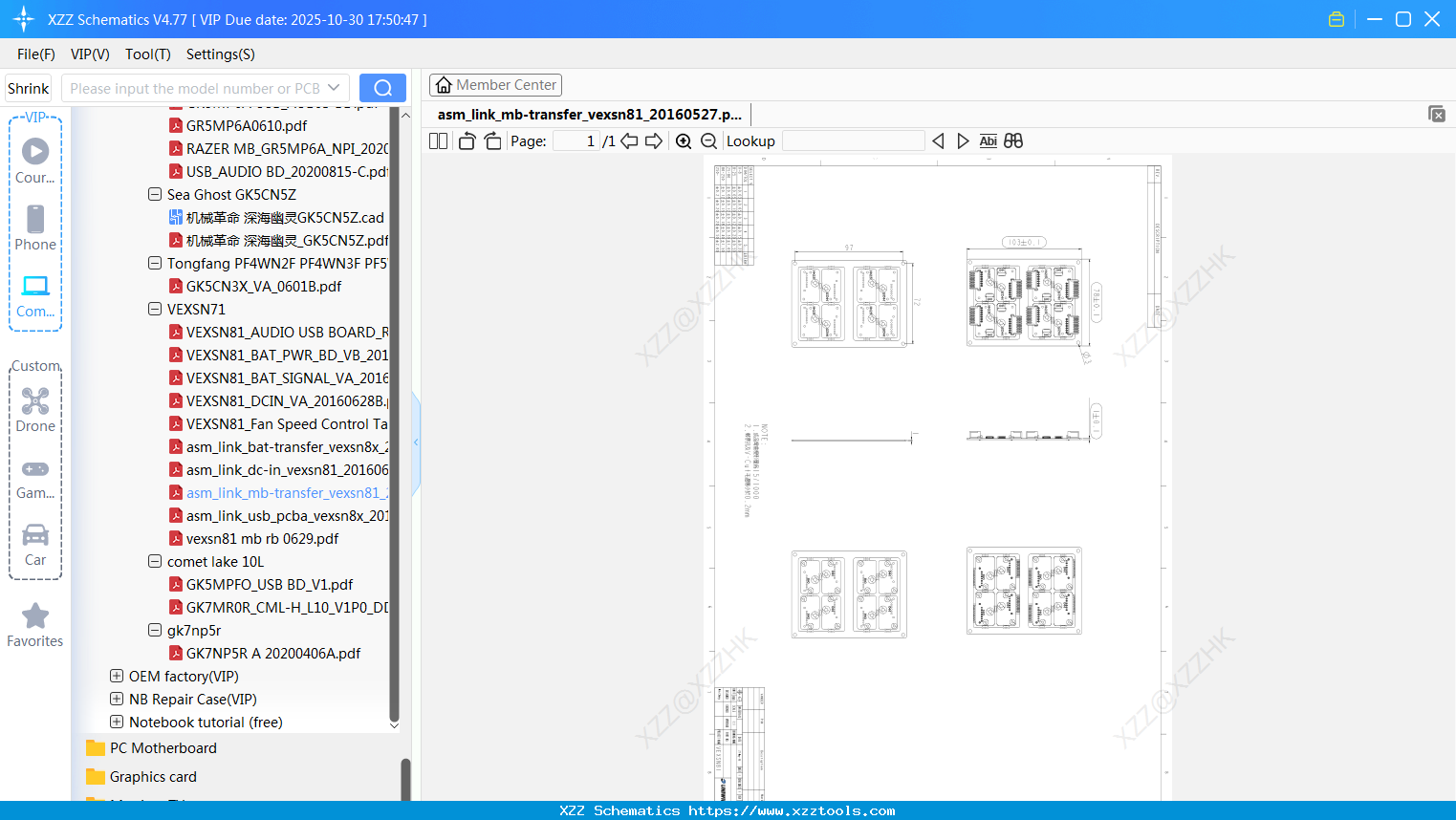1456x820 pixels.
Task: Open the Graphics card folder
Action: 153,777
